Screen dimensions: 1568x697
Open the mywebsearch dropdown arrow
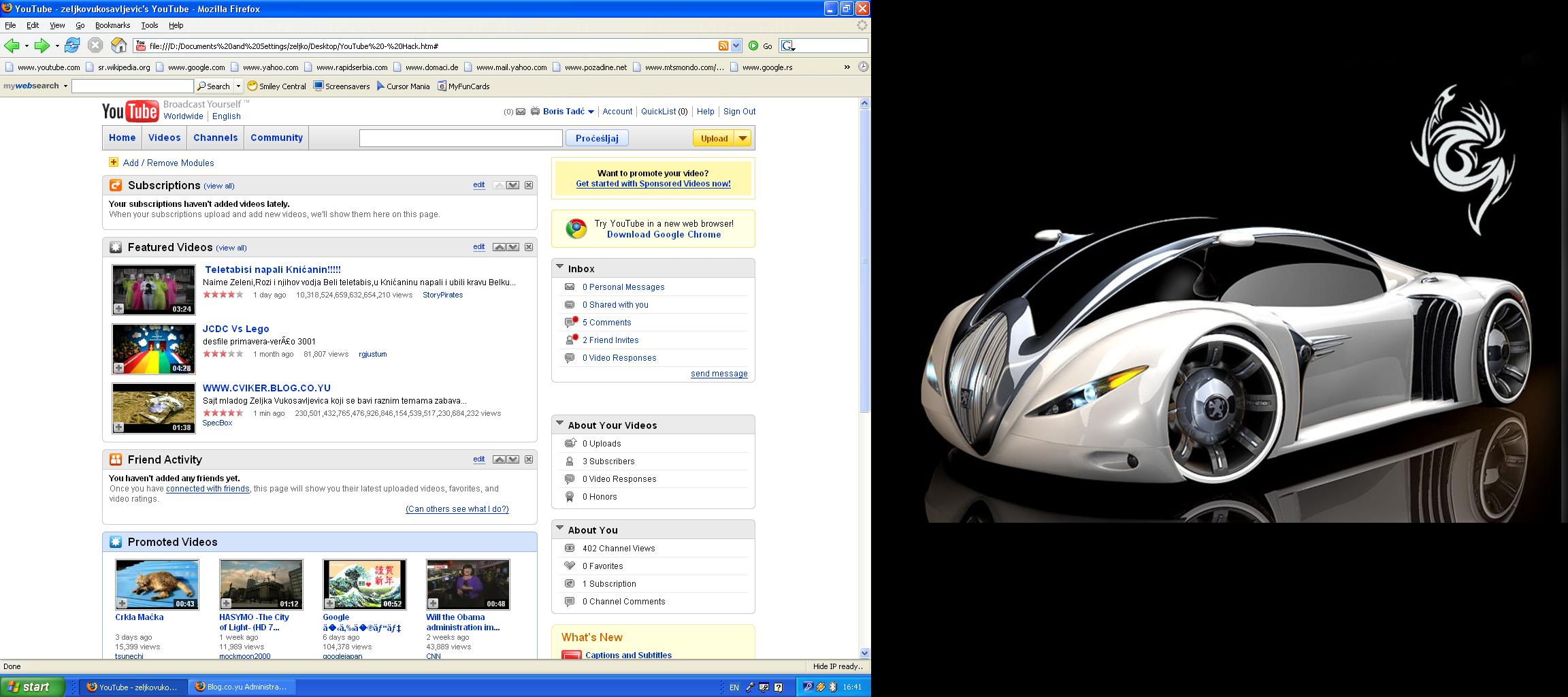65,86
